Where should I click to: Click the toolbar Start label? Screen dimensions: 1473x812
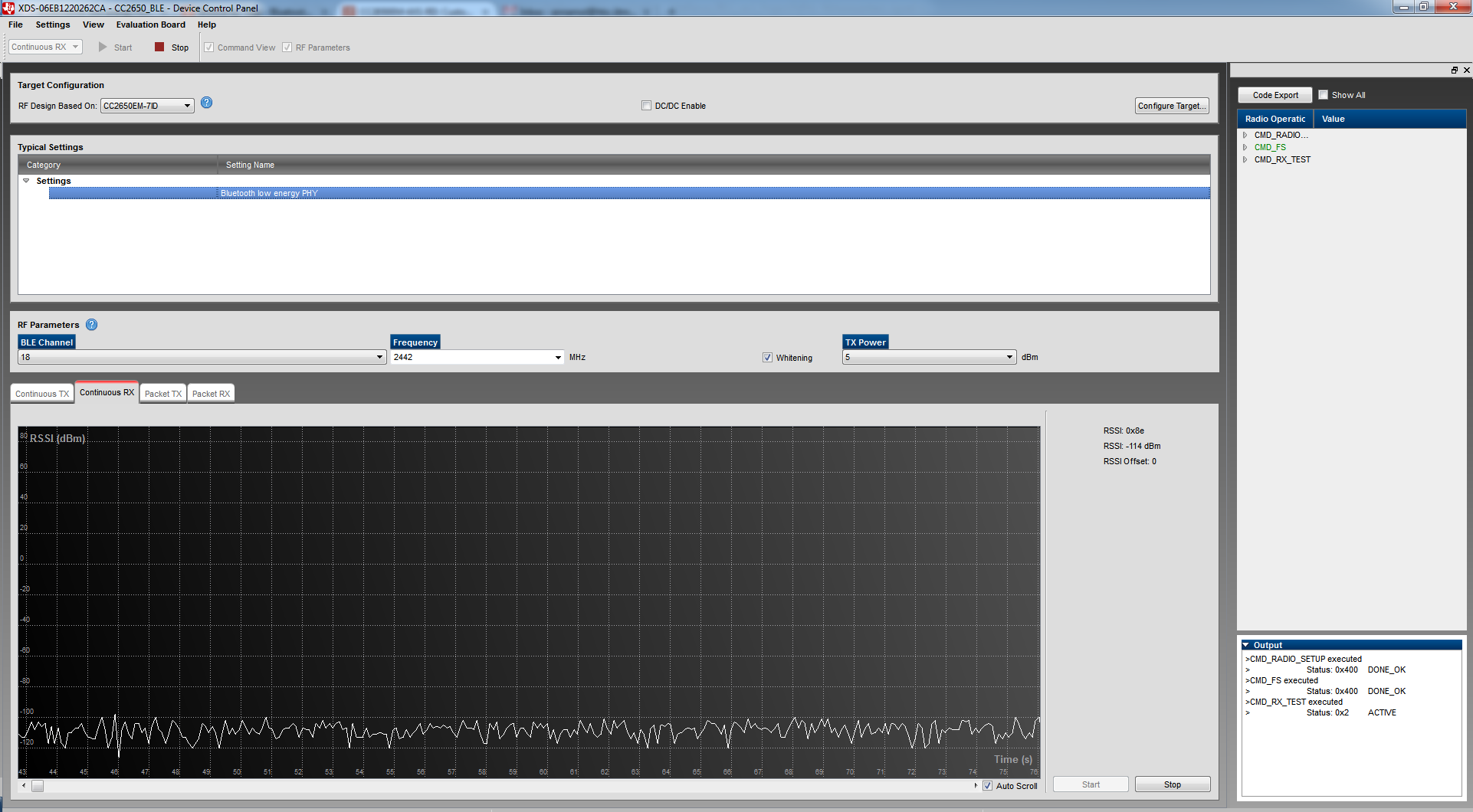click(123, 47)
